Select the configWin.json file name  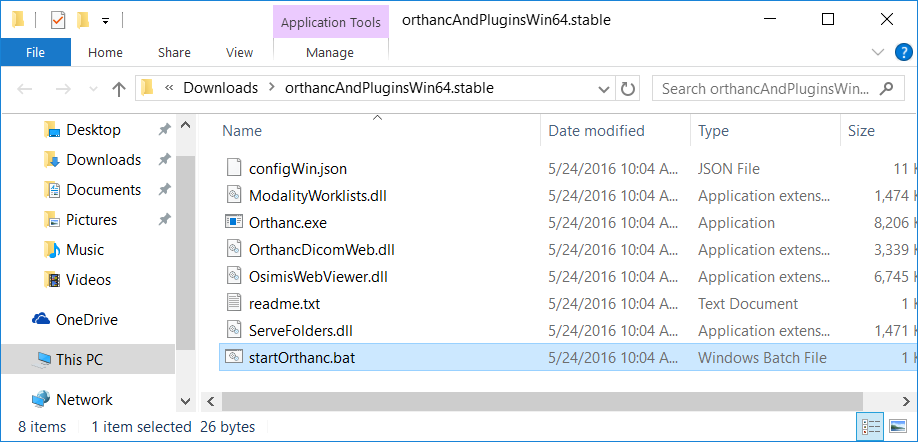[297, 169]
